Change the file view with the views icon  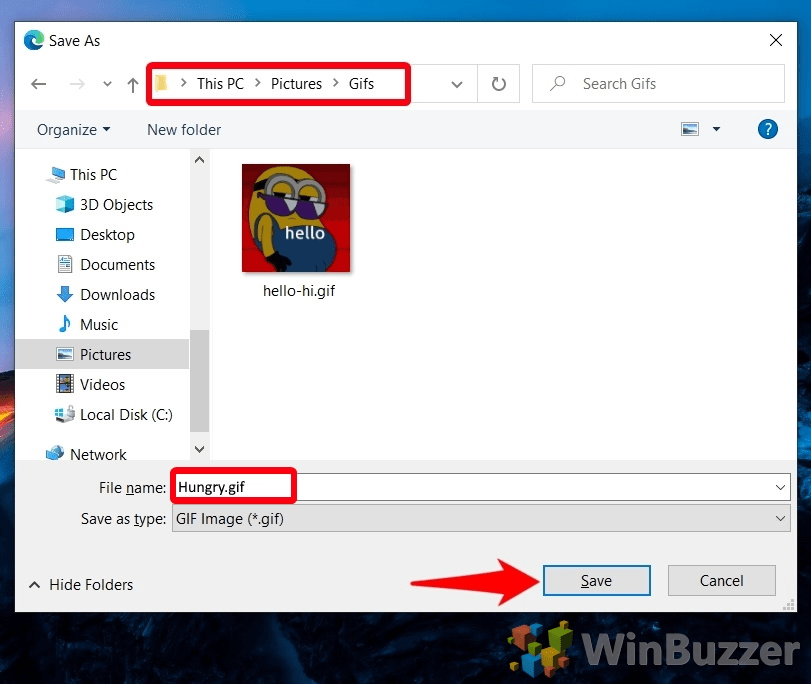tap(690, 129)
